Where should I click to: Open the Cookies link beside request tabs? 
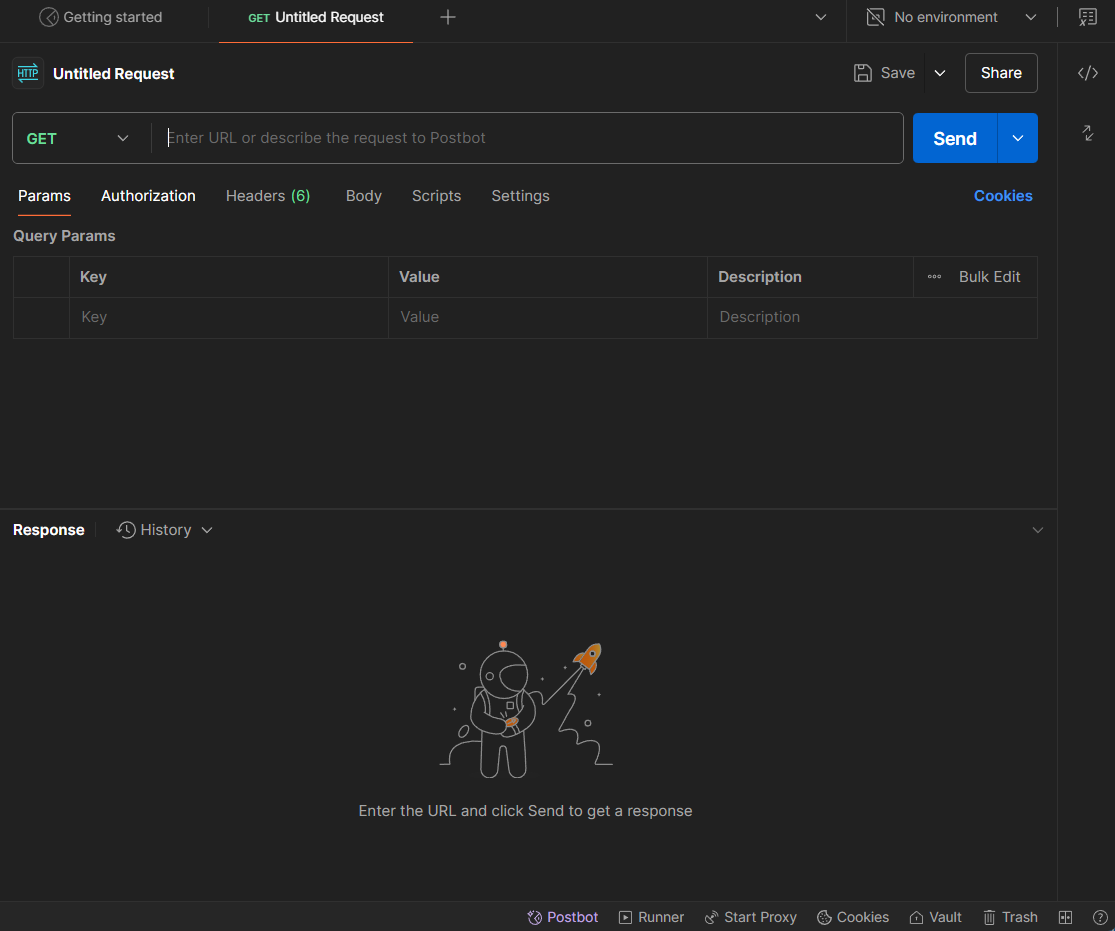click(x=1002, y=196)
